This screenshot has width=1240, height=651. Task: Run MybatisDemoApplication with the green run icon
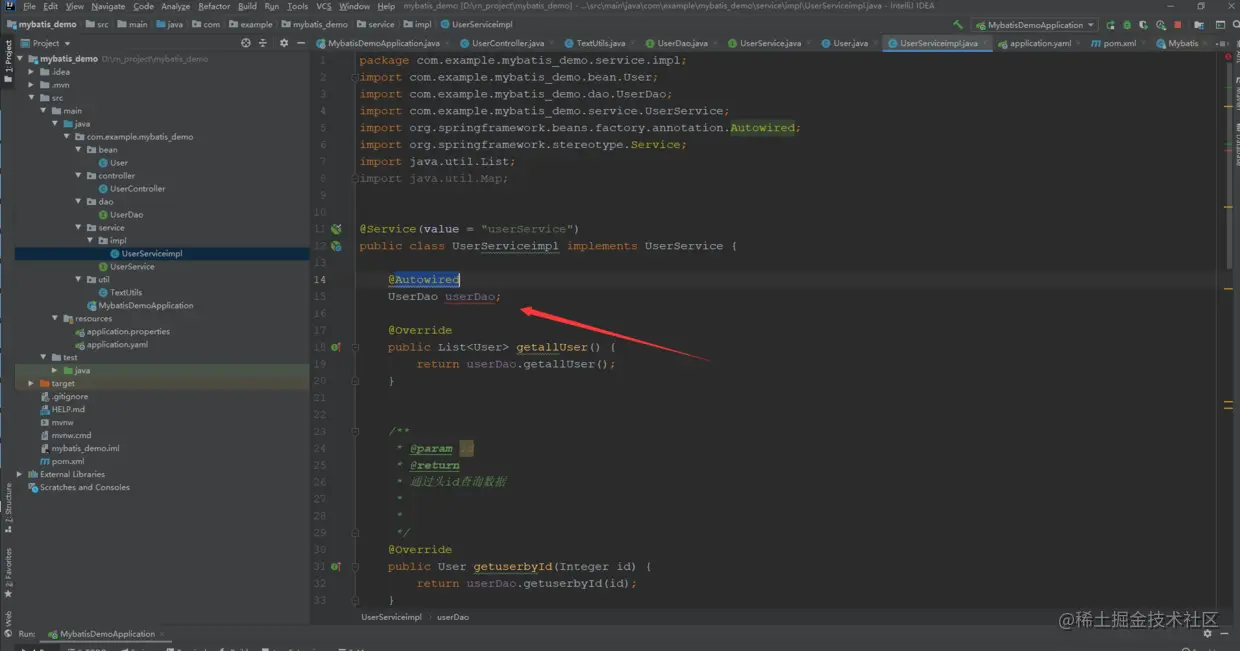pyautogui.click(x=1110, y=25)
